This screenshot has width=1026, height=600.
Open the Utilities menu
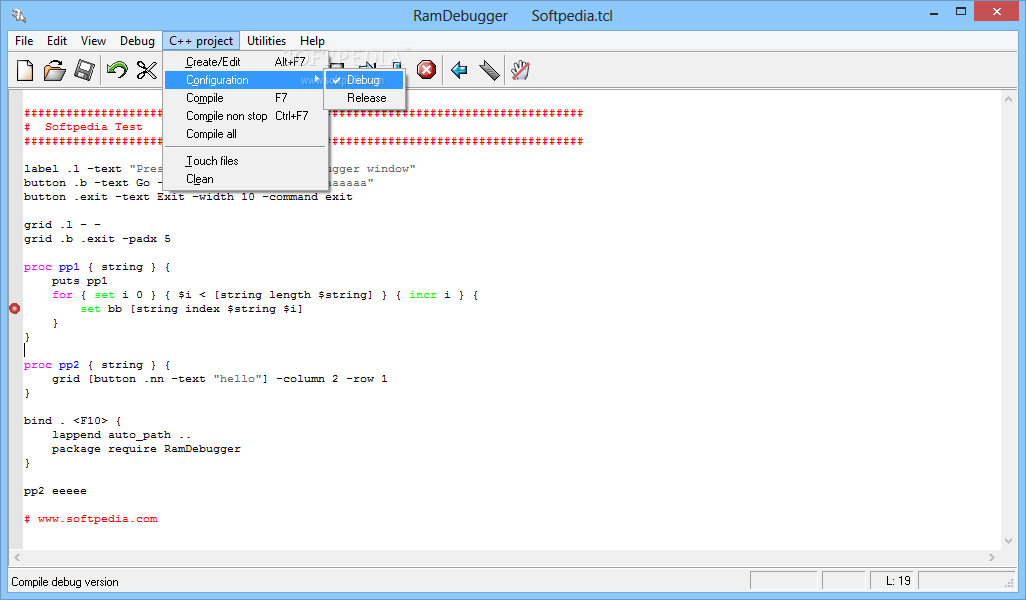(266, 41)
